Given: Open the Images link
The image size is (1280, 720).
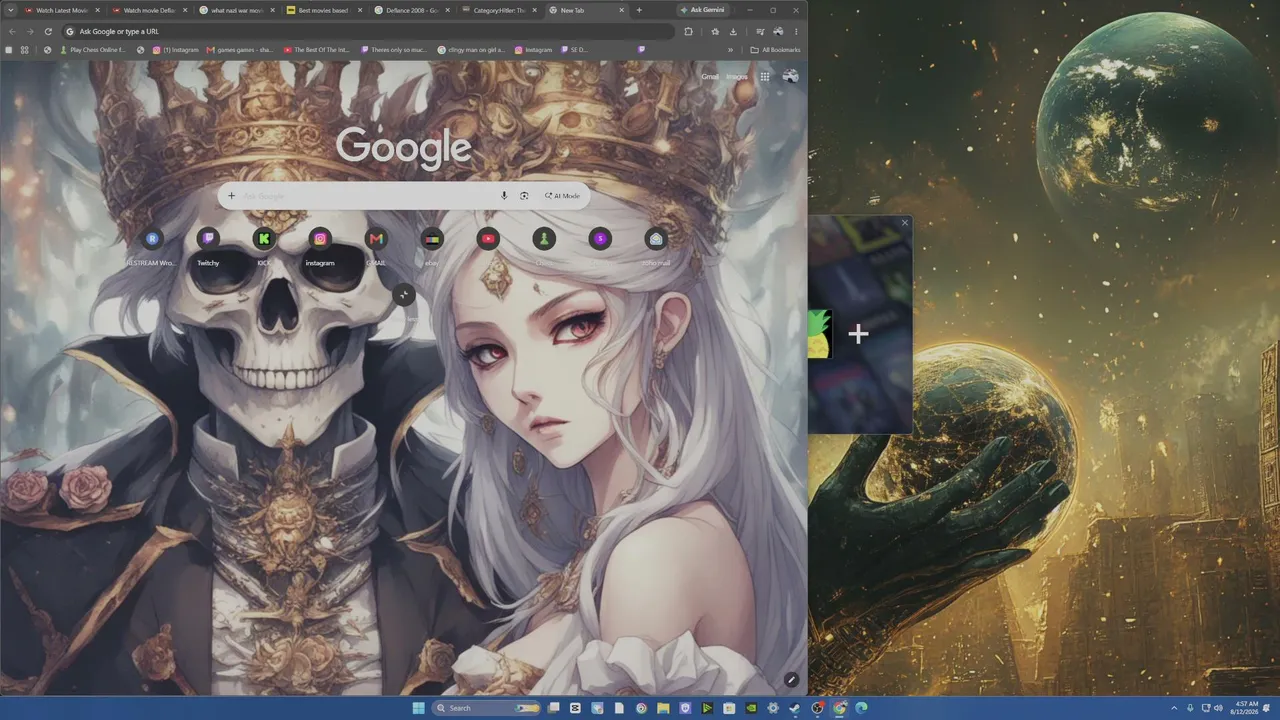Looking at the screenshot, I should pos(737,76).
